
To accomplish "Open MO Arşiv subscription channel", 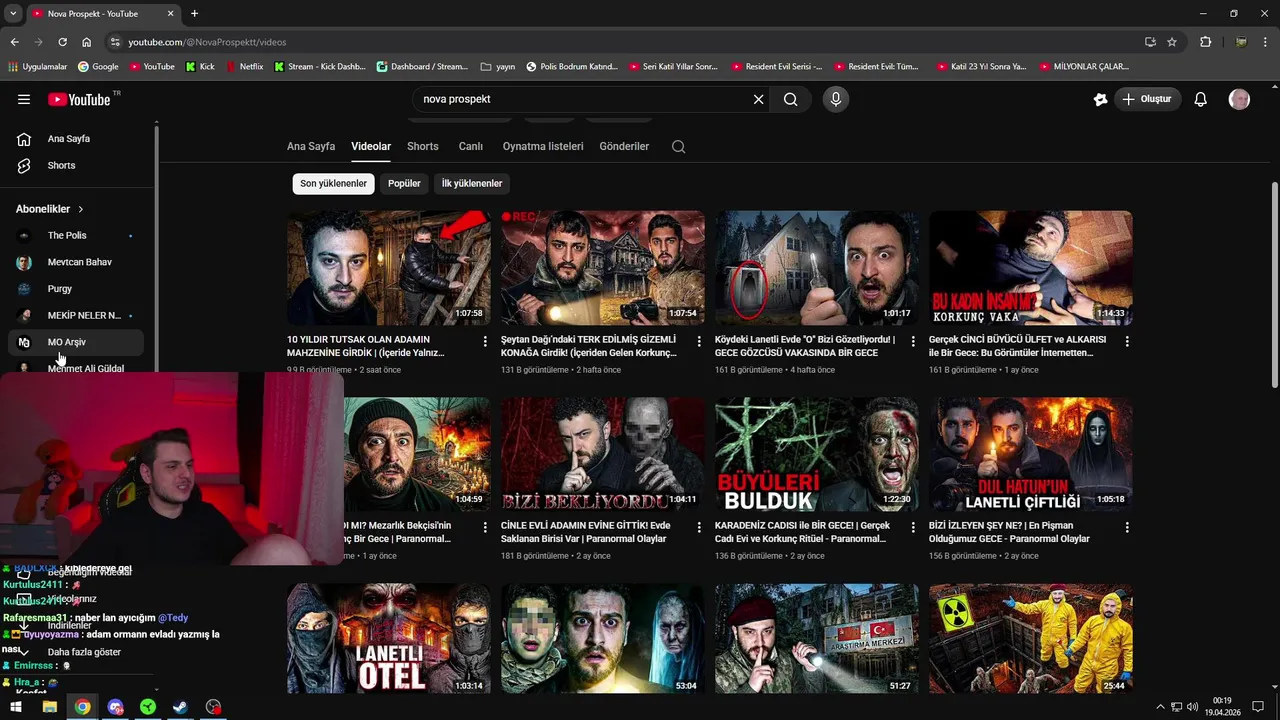I will pos(76,342).
